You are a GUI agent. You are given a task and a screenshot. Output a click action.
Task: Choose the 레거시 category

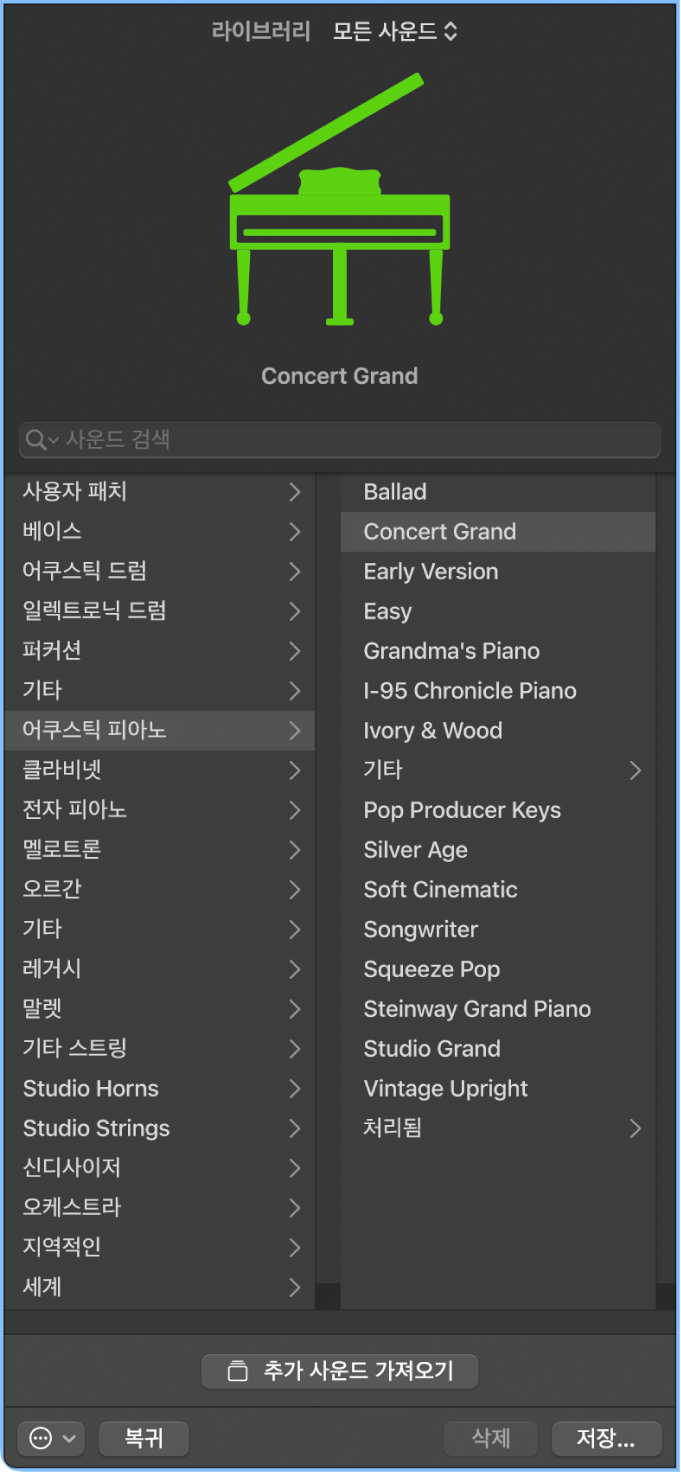click(x=160, y=969)
